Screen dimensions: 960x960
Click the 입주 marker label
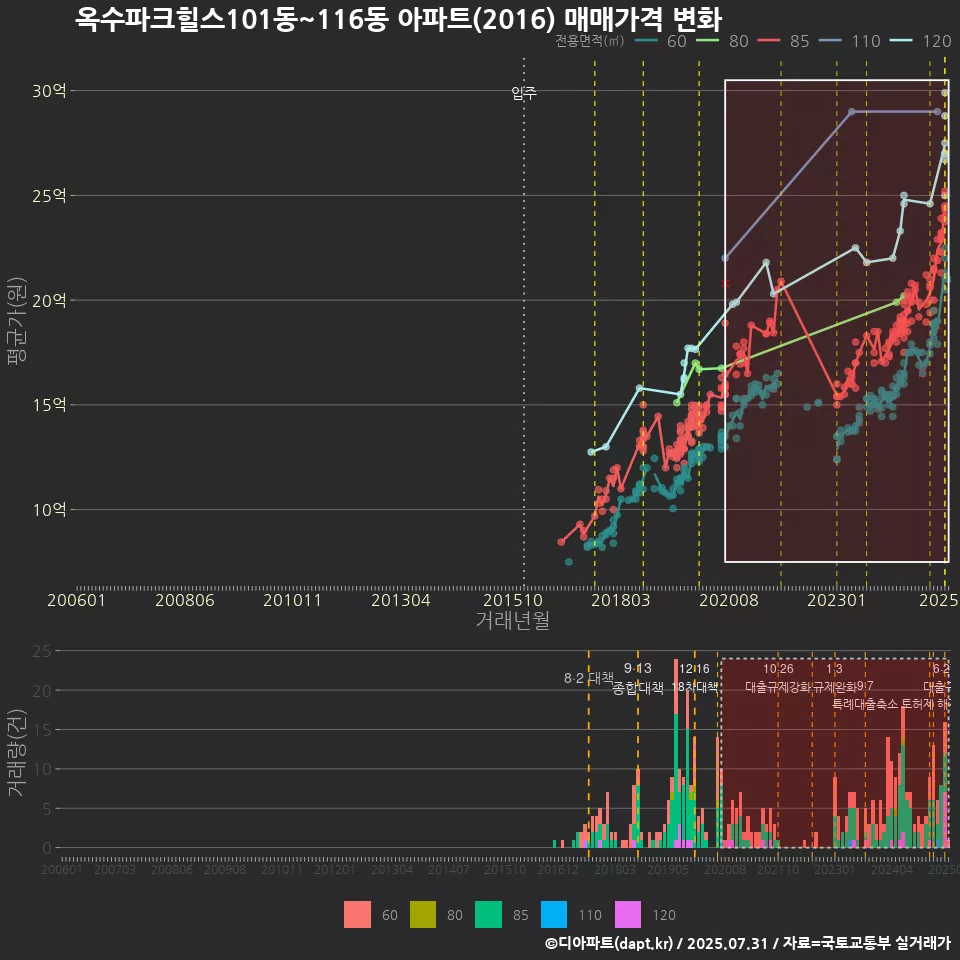524,93
